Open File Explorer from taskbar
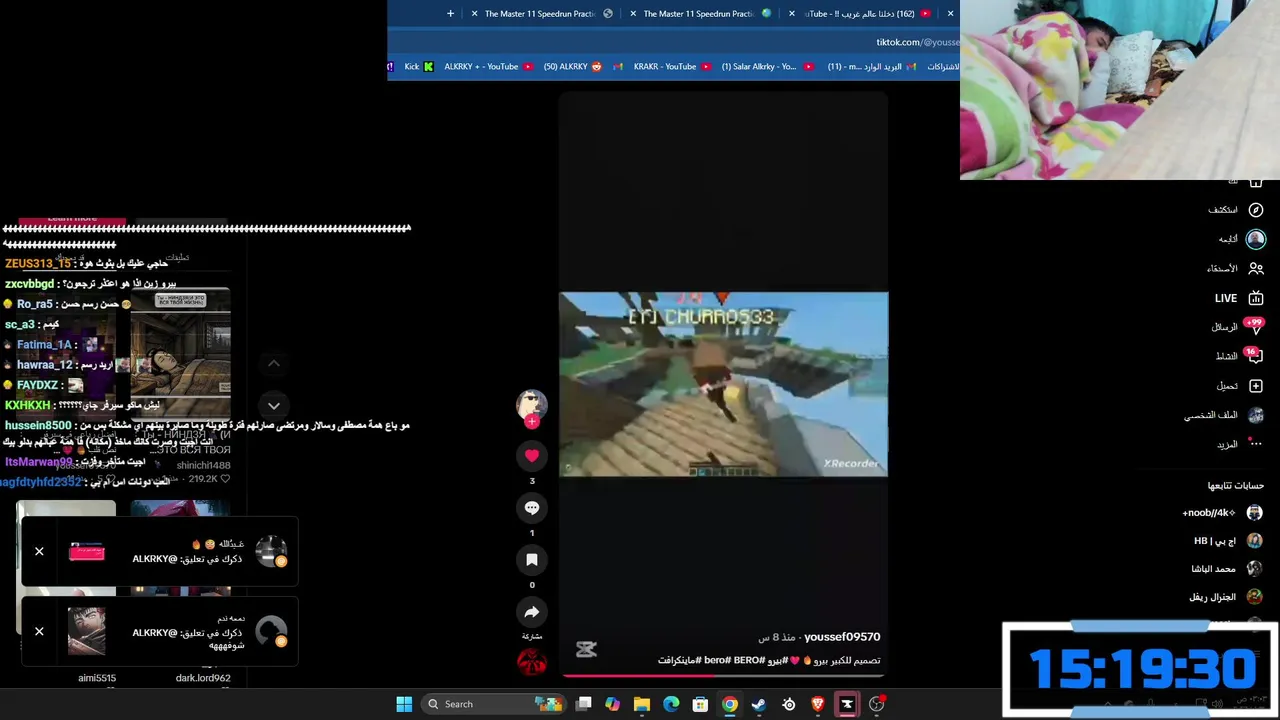 [x=642, y=704]
